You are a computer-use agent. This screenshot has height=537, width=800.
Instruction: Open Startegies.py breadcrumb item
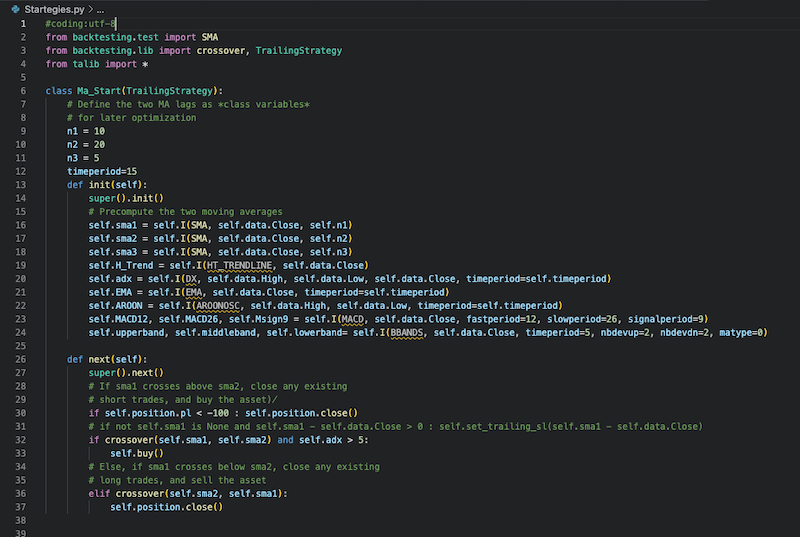coord(54,9)
